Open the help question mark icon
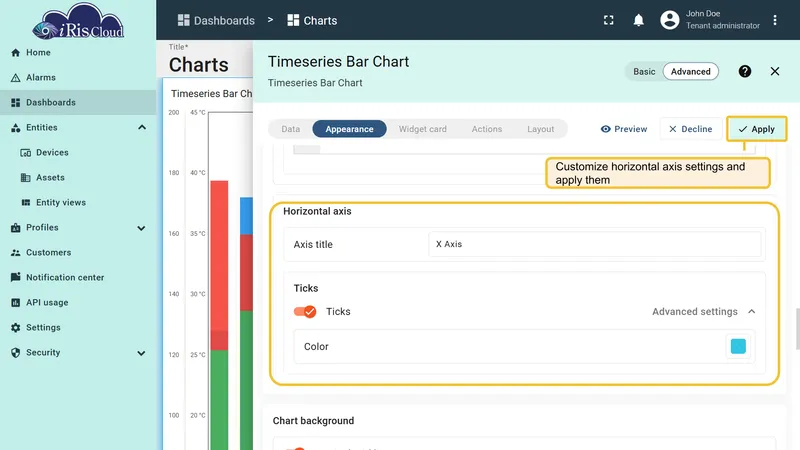This screenshot has height=450, width=800. click(744, 71)
